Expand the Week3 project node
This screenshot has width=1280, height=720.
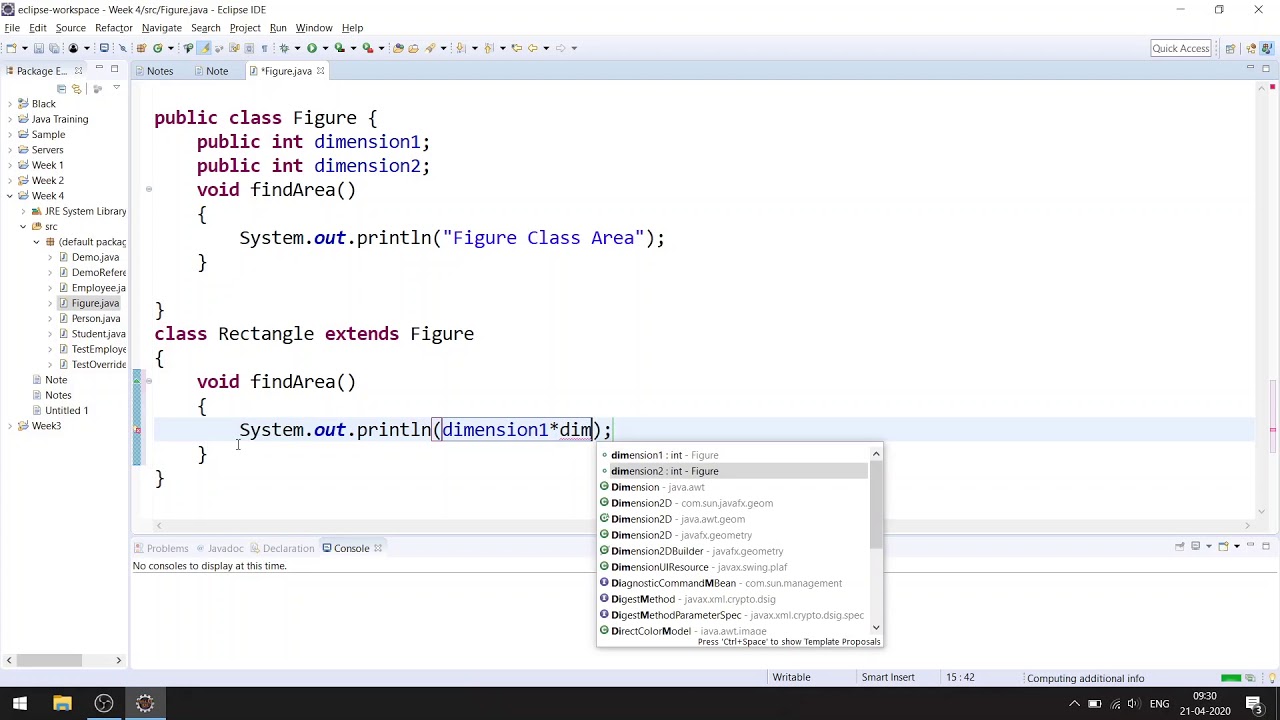point(9,426)
